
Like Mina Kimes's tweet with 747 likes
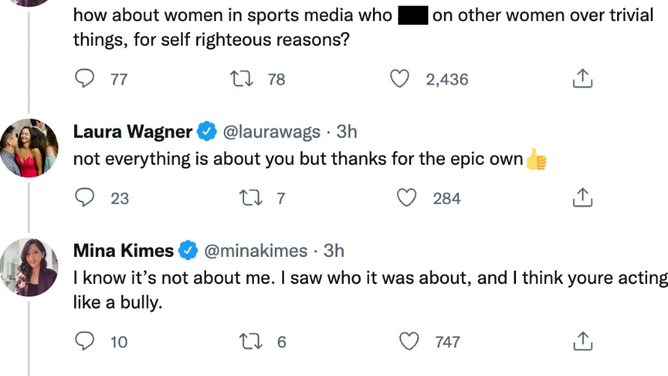[409, 342]
